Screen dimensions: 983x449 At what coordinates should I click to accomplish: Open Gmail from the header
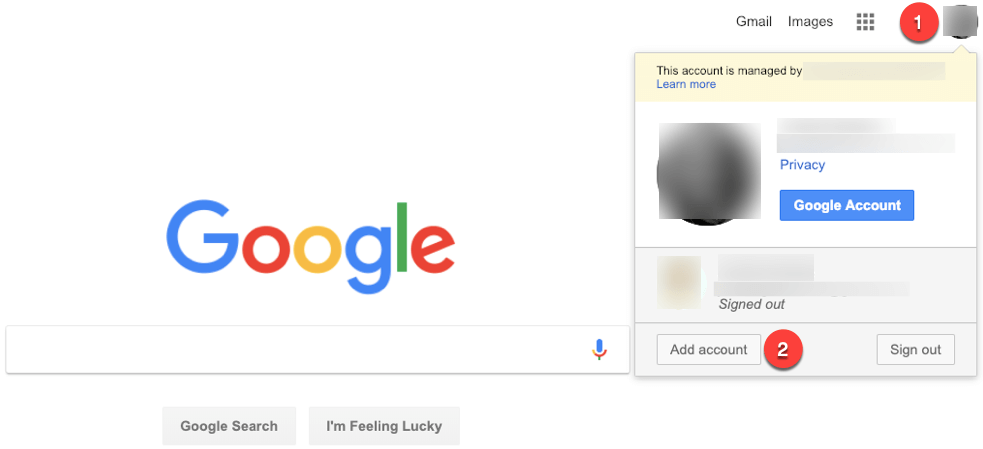[754, 22]
